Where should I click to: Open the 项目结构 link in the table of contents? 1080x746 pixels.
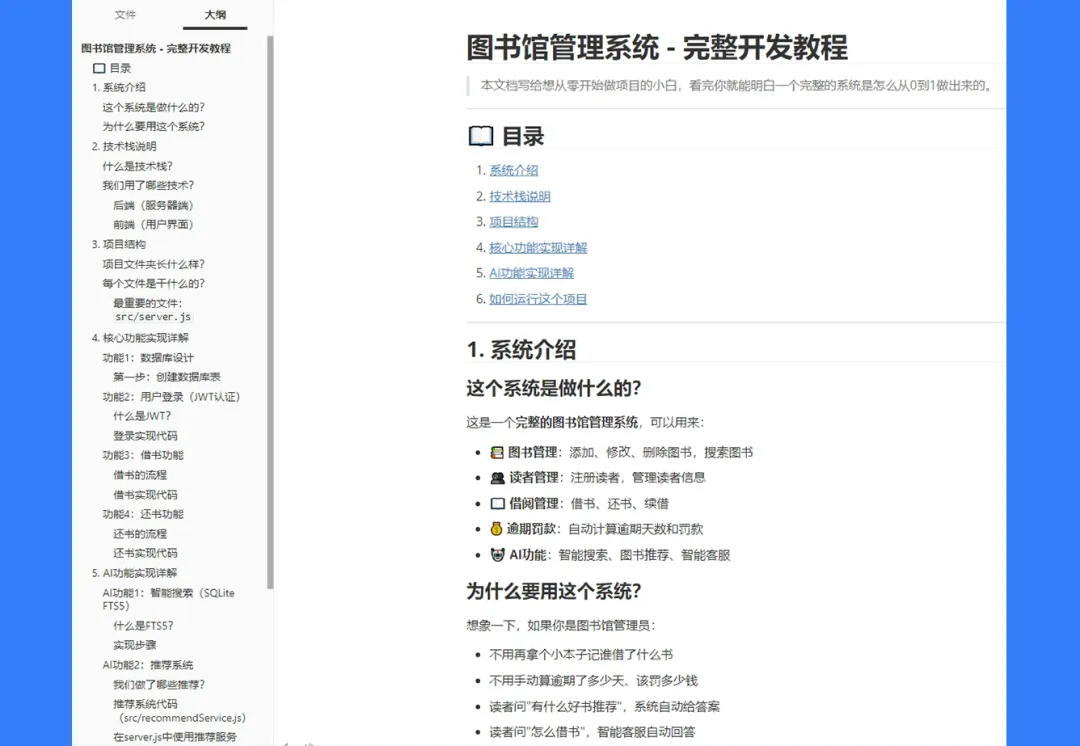coord(514,222)
